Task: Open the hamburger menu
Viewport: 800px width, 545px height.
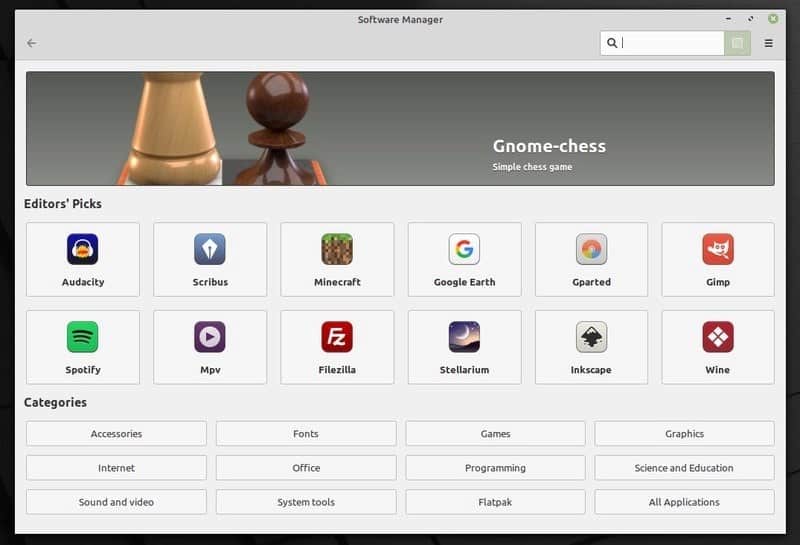Action: coord(768,43)
